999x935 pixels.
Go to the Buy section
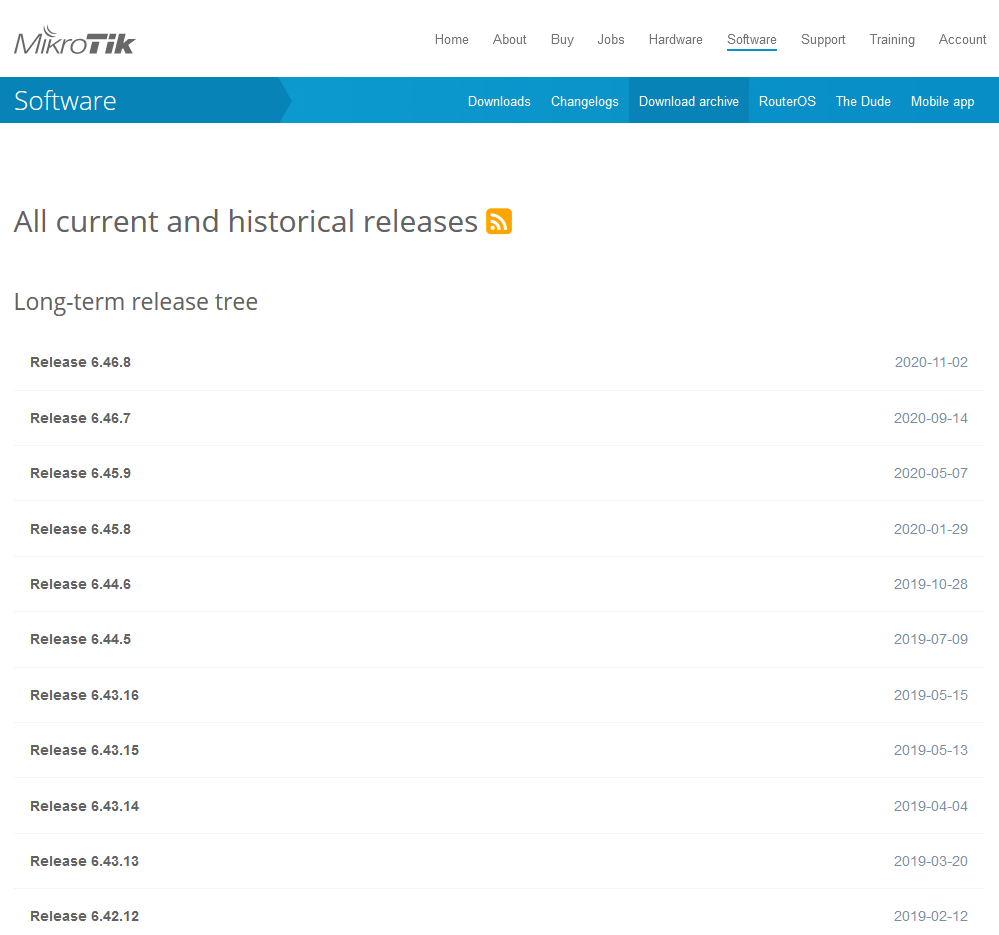pyautogui.click(x=561, y=40)
